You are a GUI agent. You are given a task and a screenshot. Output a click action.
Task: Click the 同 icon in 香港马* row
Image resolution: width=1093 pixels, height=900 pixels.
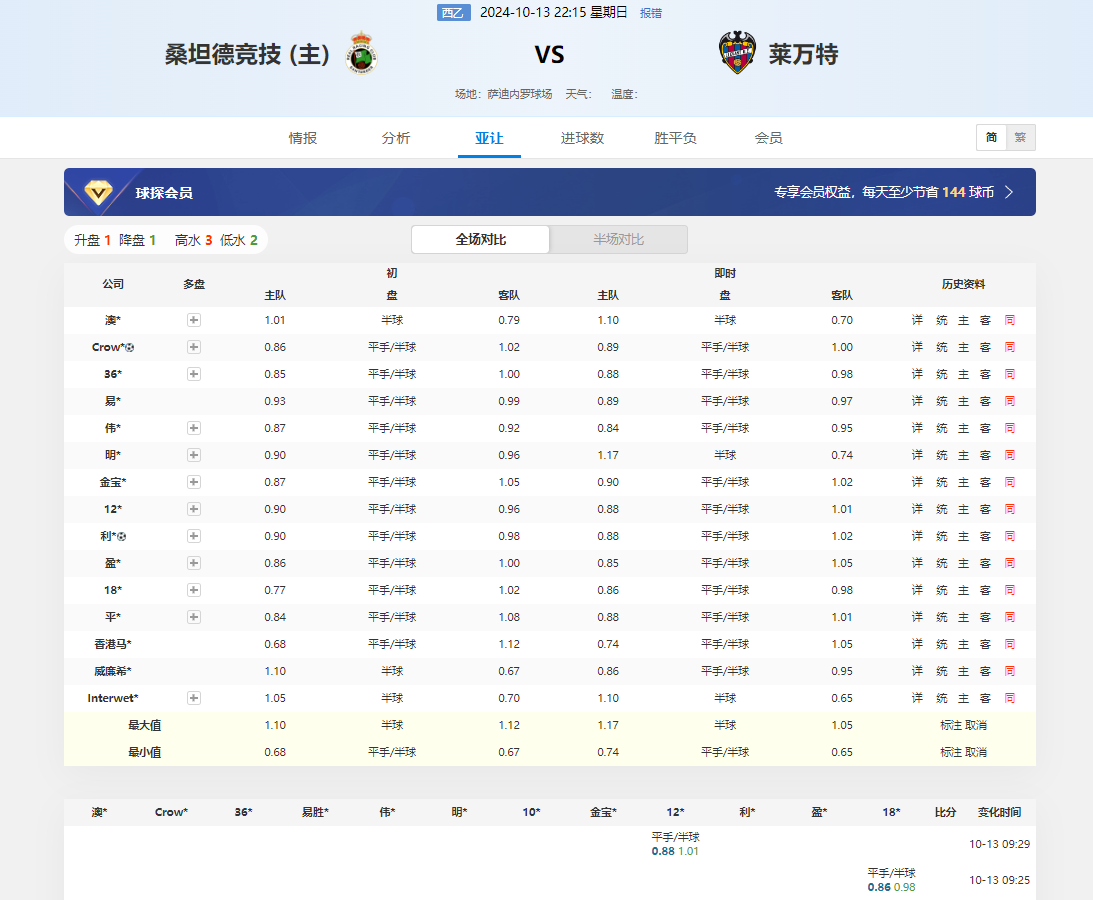coord(1009,644)
